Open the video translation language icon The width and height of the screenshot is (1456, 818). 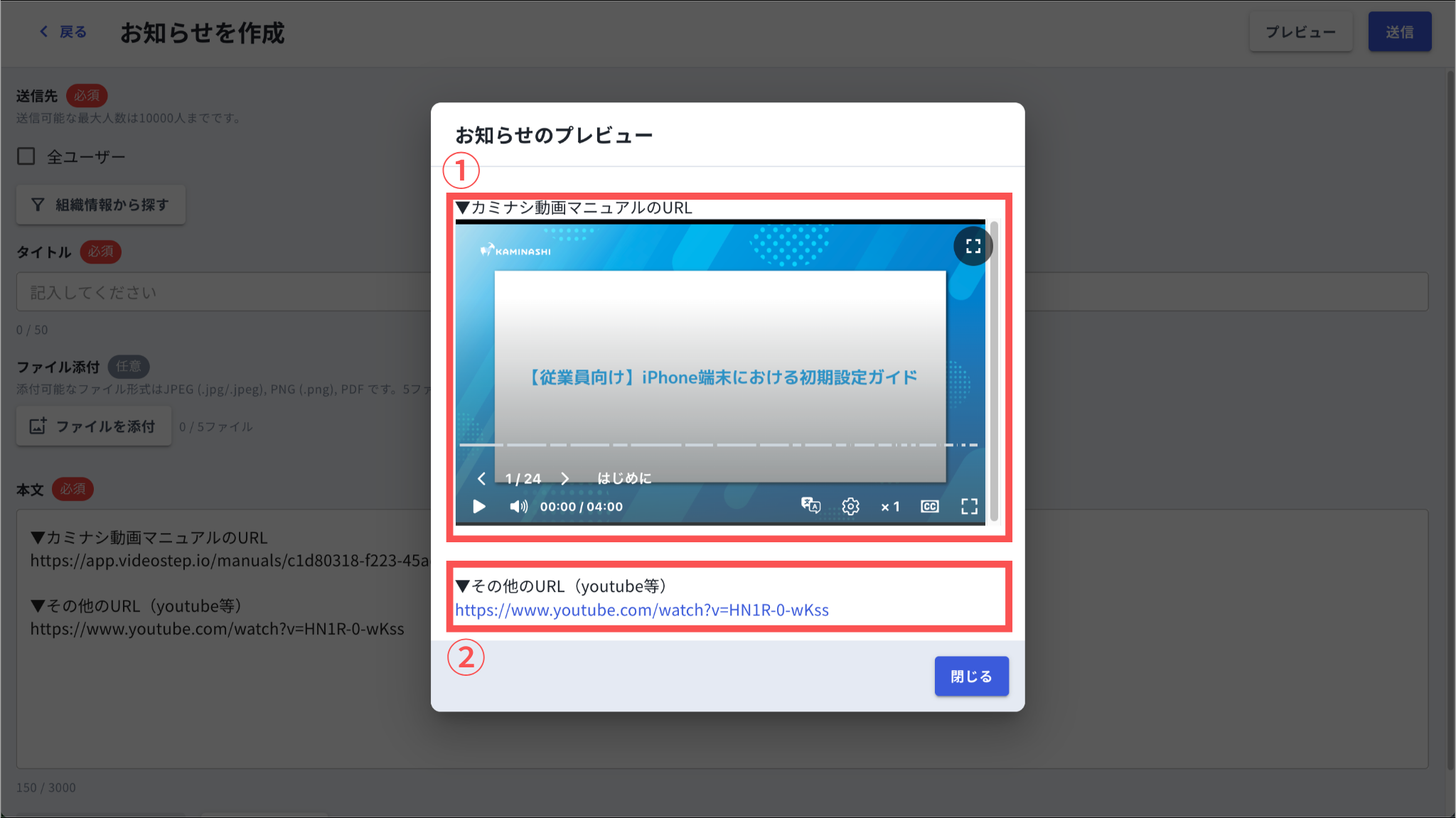click(x=810, y=506)
